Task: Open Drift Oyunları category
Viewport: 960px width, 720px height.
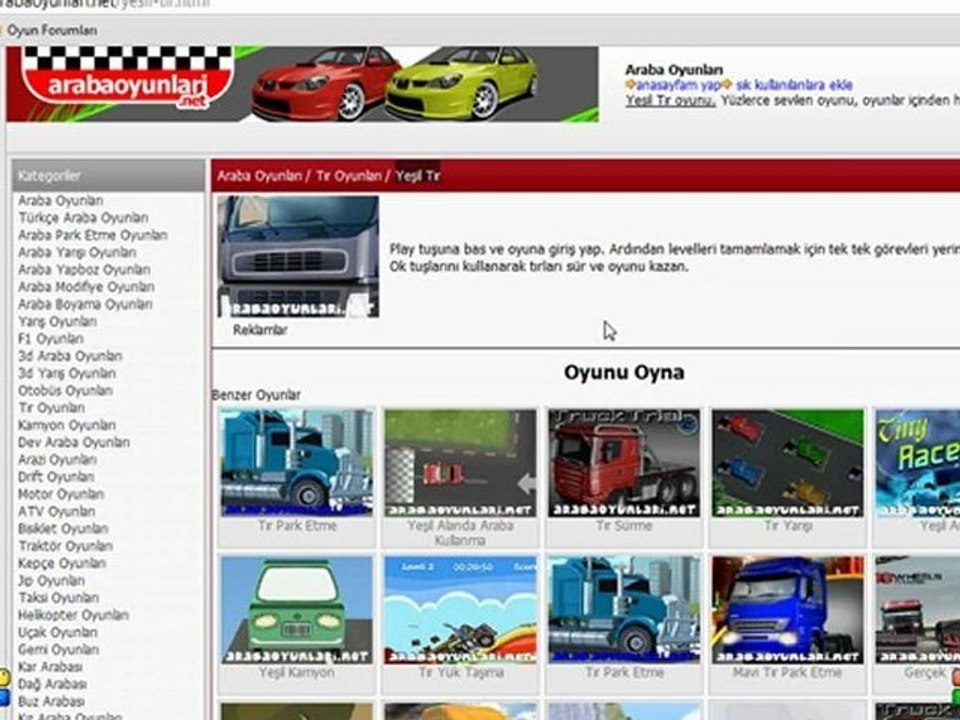Action: pos(56,477)
